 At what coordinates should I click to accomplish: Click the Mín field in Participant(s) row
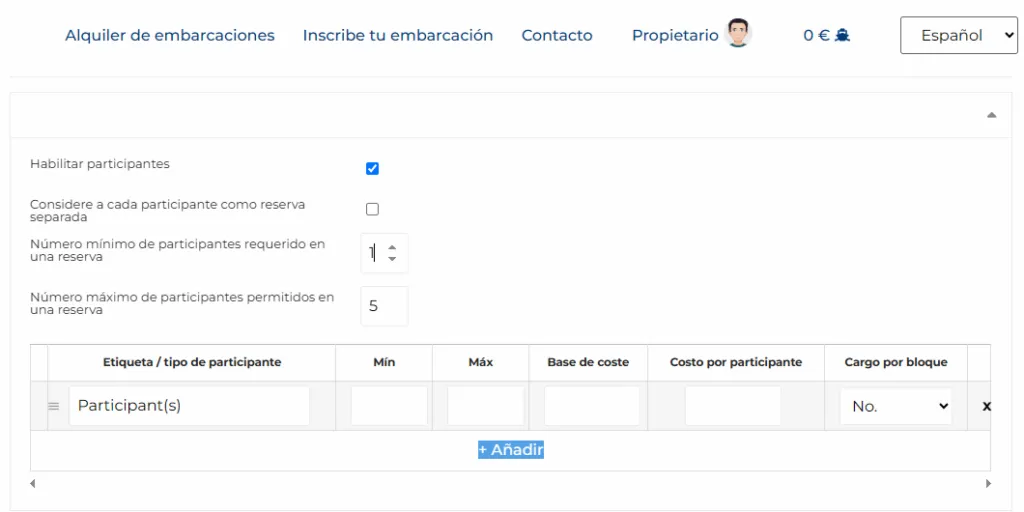389,406
